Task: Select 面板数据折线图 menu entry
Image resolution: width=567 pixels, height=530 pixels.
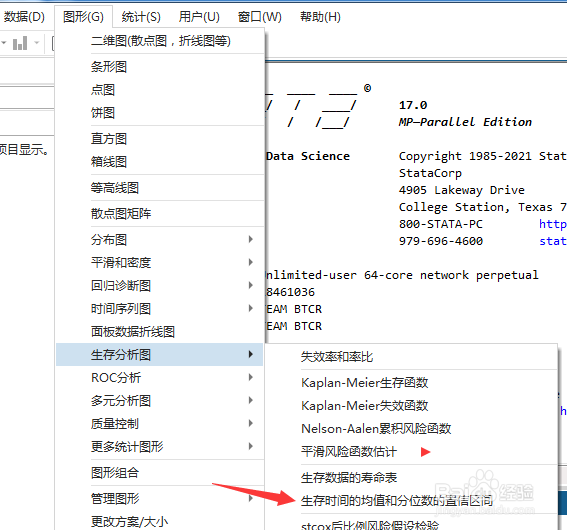Action: (161, 332)
